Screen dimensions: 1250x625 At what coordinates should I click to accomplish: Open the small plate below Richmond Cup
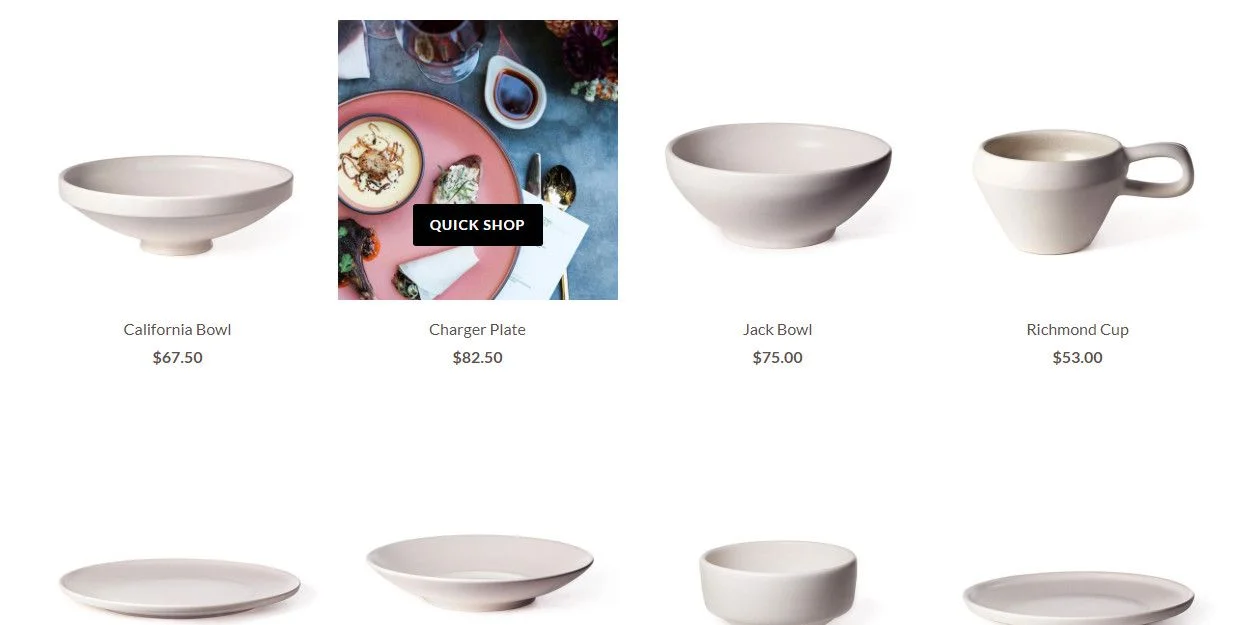click(1078, 598)
